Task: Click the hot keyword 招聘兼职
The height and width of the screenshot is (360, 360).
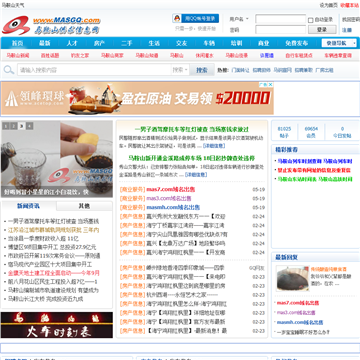Action: point(304,70)
